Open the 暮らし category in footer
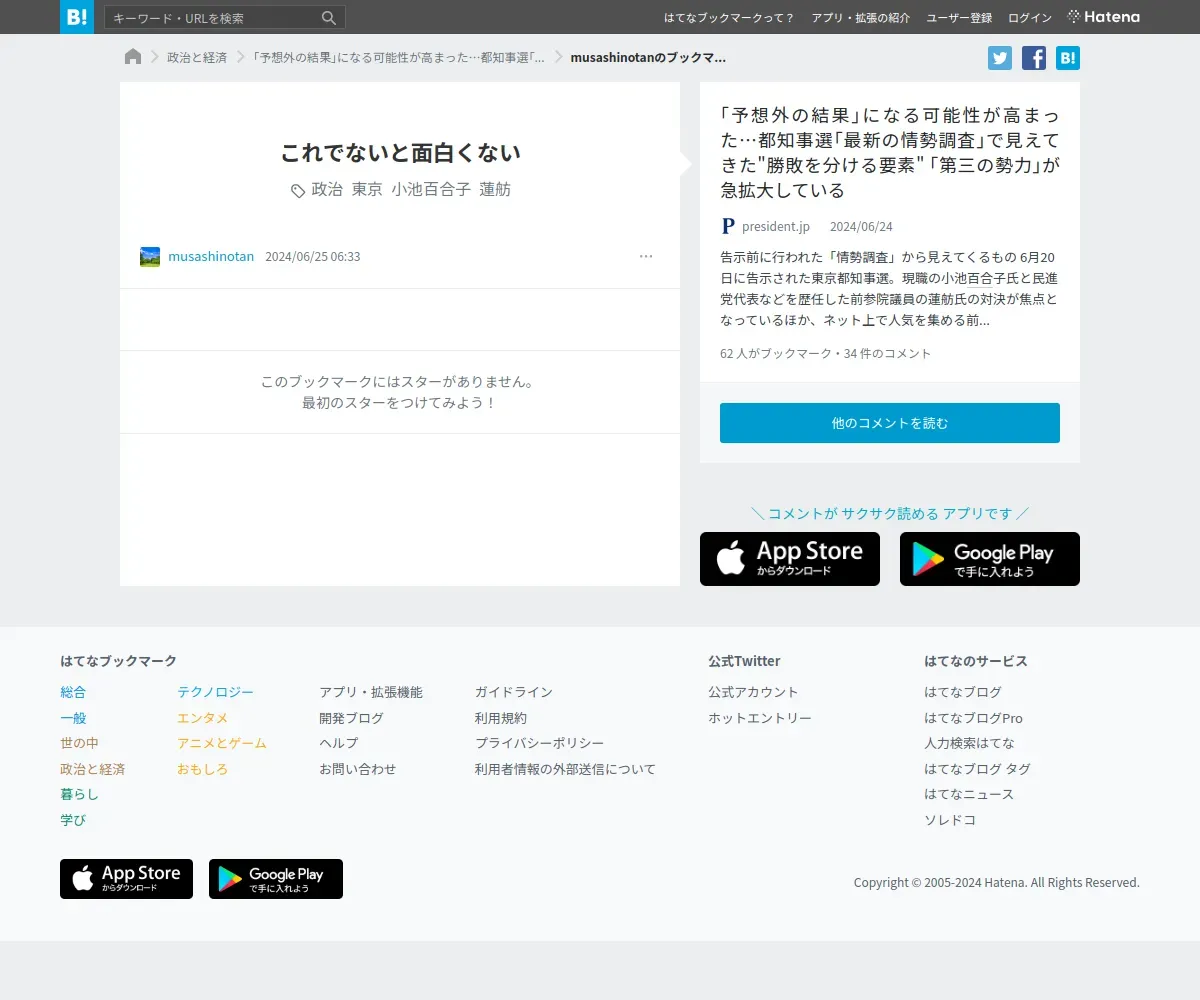 (79, 794)
